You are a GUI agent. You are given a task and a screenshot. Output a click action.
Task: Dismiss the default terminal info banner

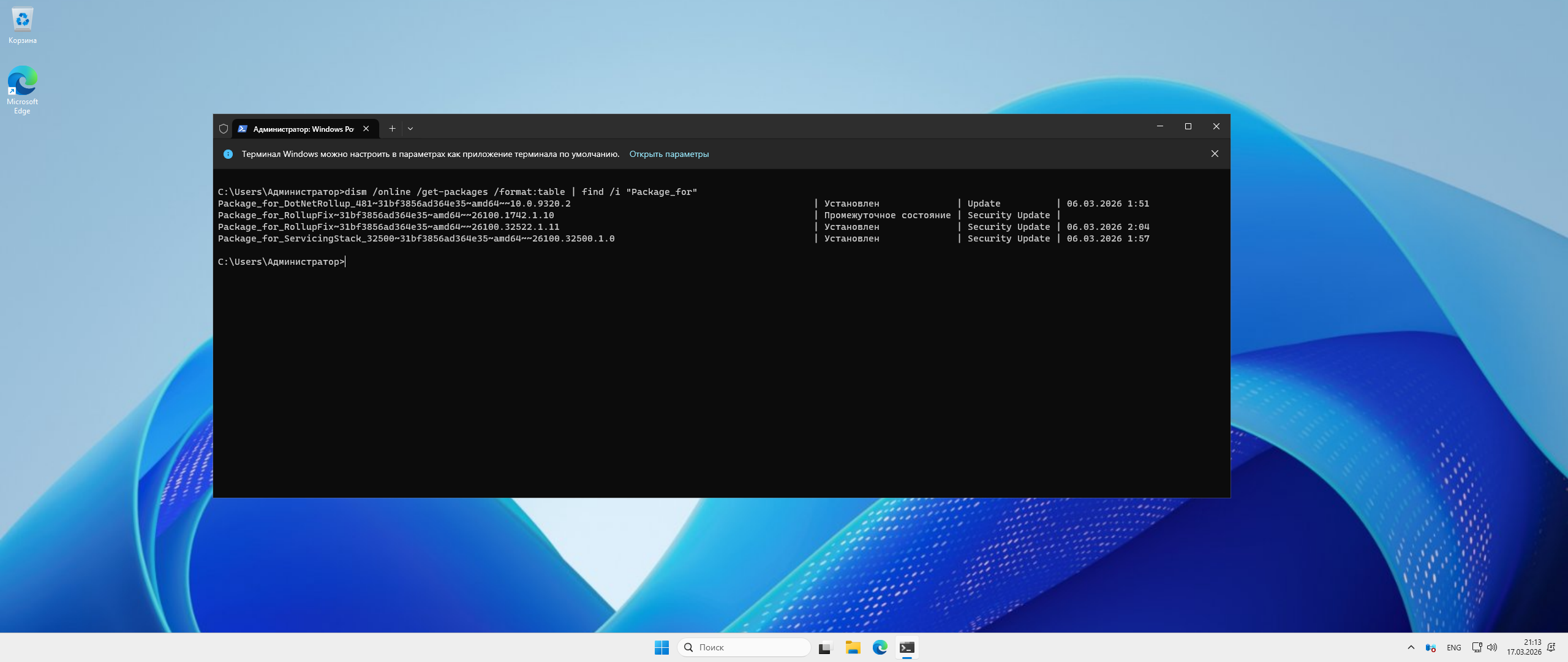click(x=1215, y=154)
